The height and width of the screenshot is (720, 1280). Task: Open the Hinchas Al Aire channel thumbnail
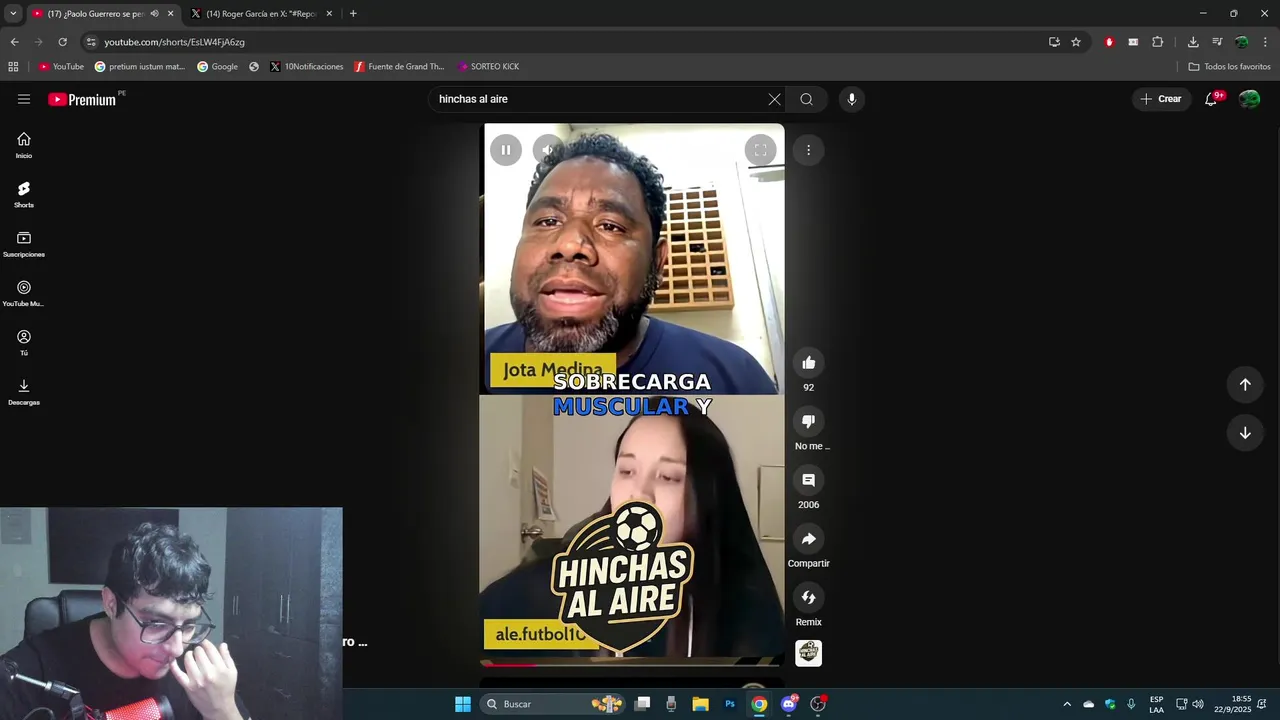pyautogui.click(x=808, y=653)
